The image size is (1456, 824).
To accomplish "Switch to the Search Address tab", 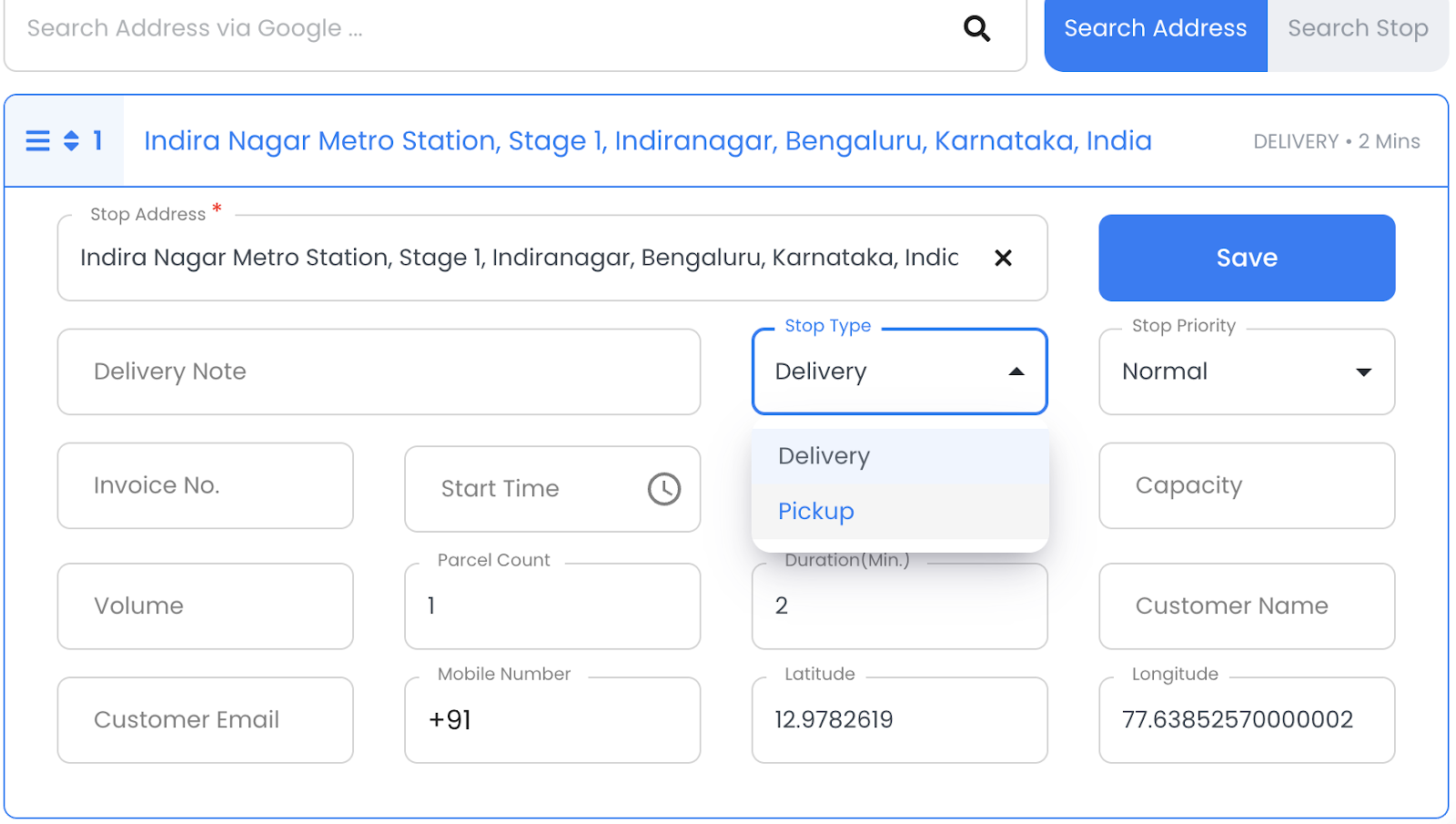I will coord(1155,28).
